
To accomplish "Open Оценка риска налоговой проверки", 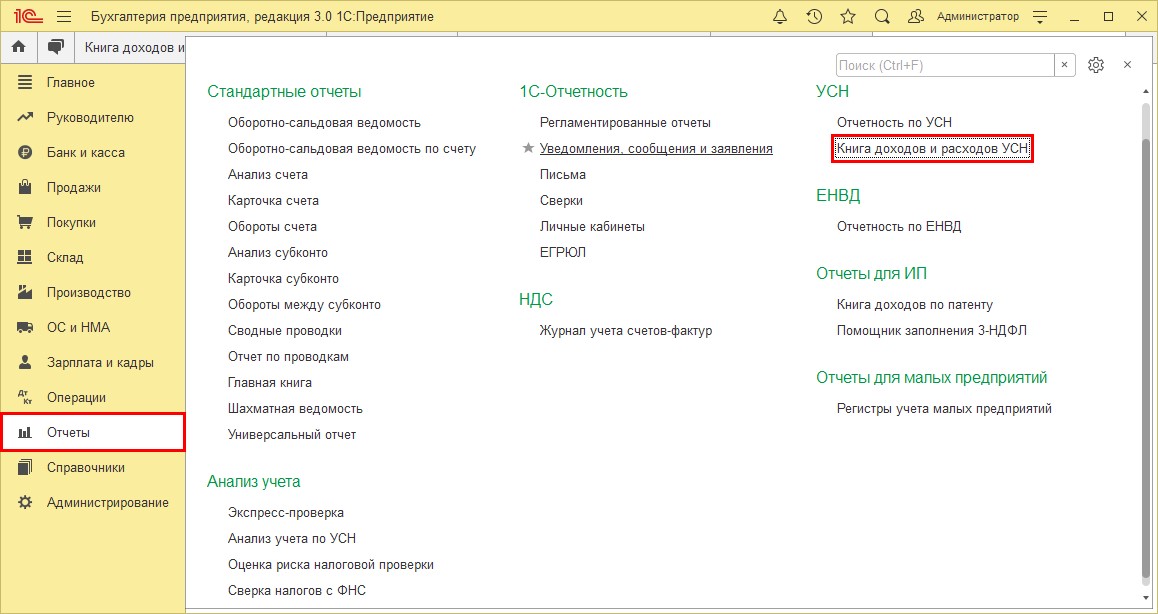I will (x=331, y=564).
